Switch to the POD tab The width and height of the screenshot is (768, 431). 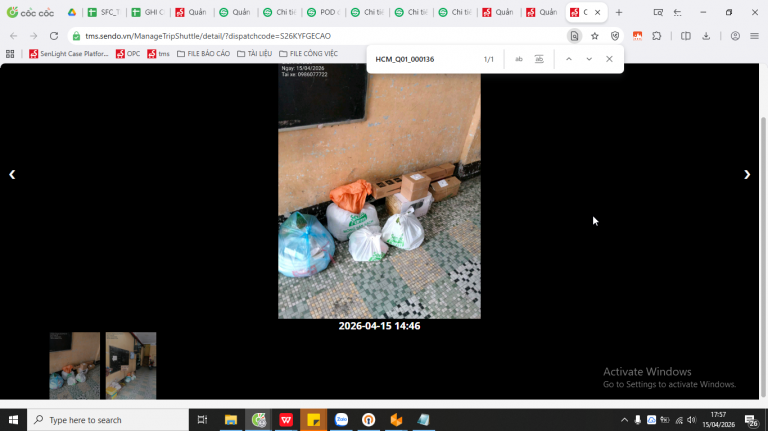click(x=323, y=12)
